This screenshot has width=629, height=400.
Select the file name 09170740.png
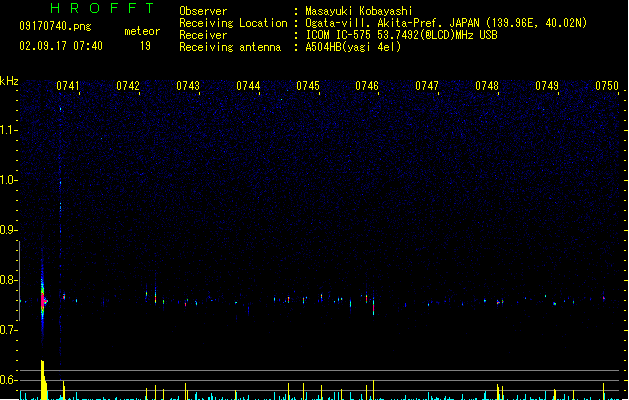point(55,26)
